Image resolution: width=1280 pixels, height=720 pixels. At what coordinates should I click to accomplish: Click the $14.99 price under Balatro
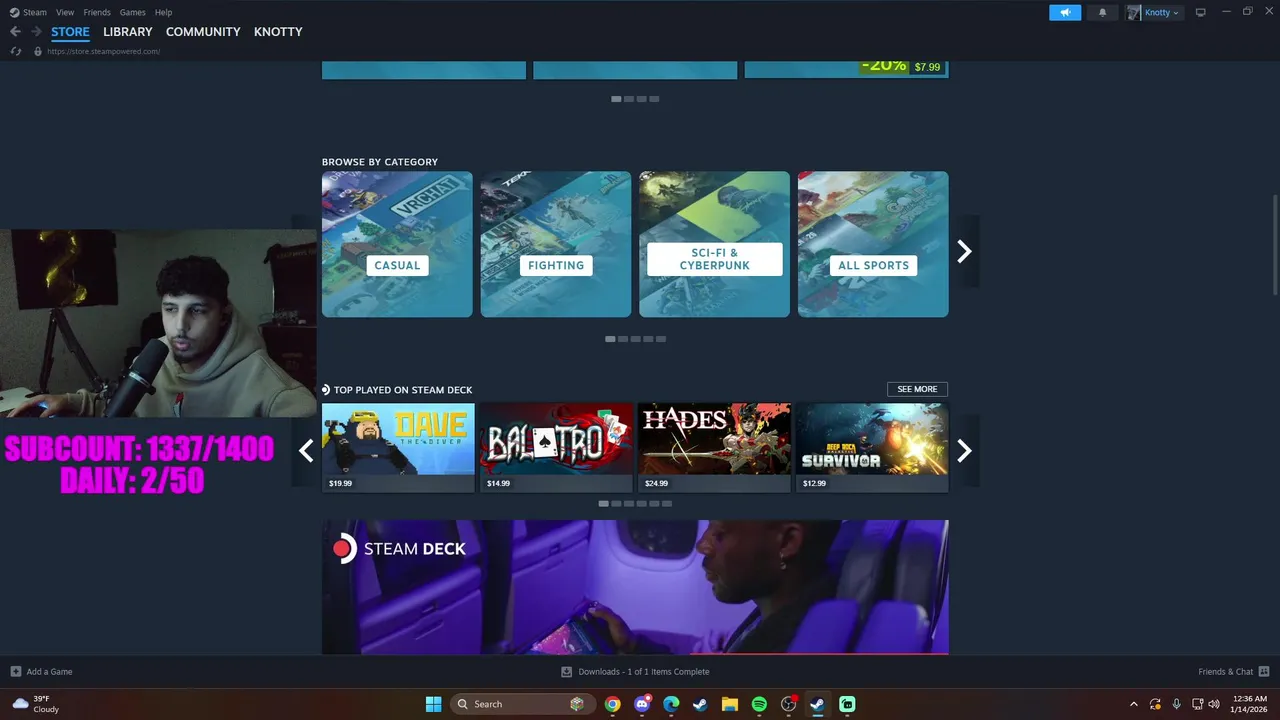[498, 483]
